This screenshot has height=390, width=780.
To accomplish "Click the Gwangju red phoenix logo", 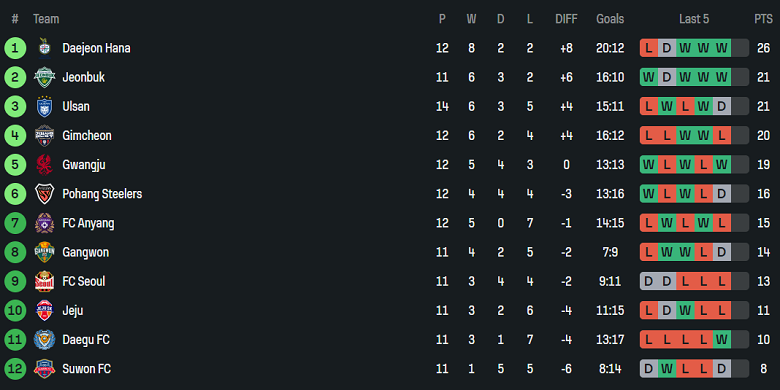I will [44, 165].
